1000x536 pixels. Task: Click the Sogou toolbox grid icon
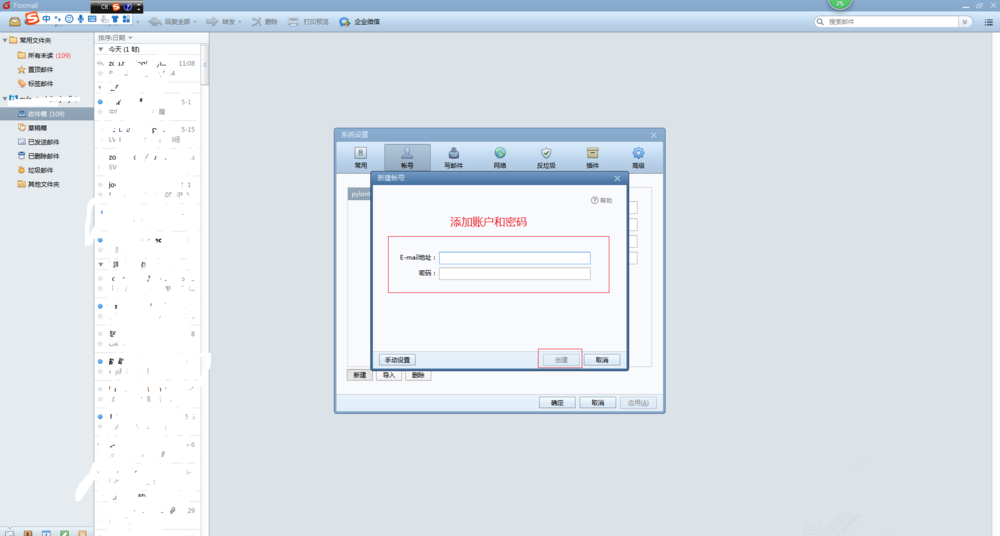(126, 19)
